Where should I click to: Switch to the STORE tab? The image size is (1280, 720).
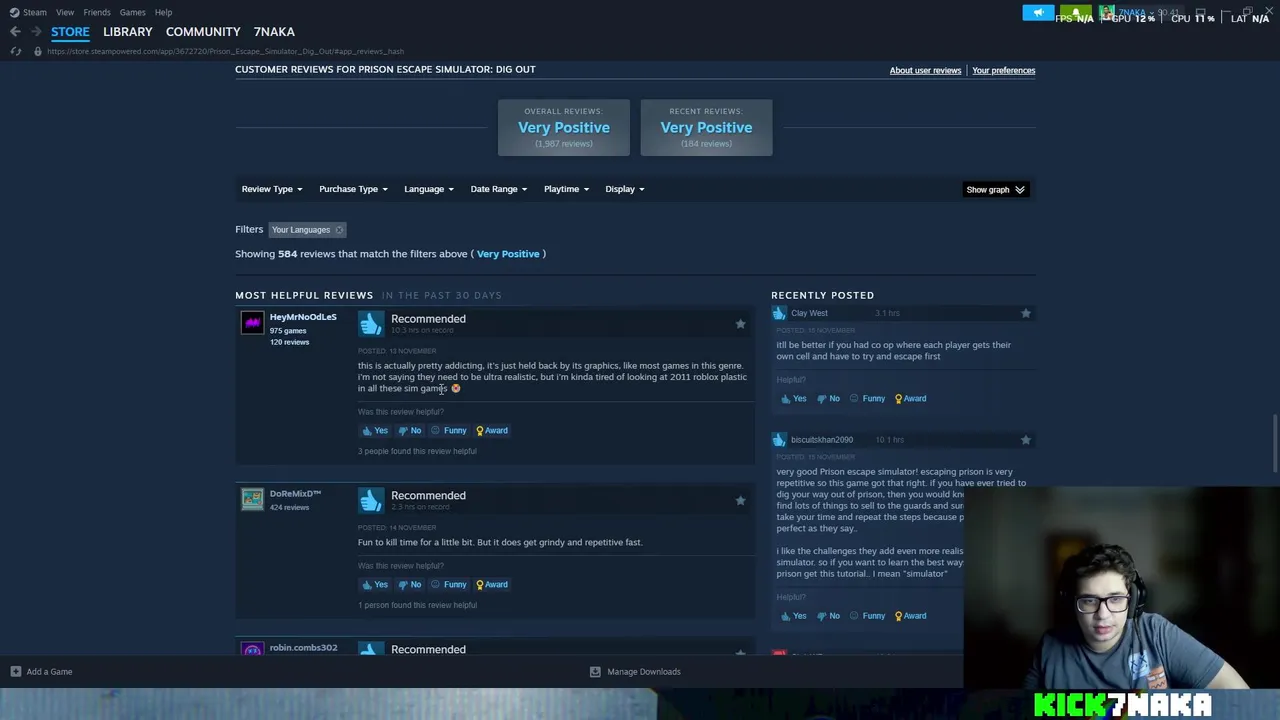[x=70, y=32]
